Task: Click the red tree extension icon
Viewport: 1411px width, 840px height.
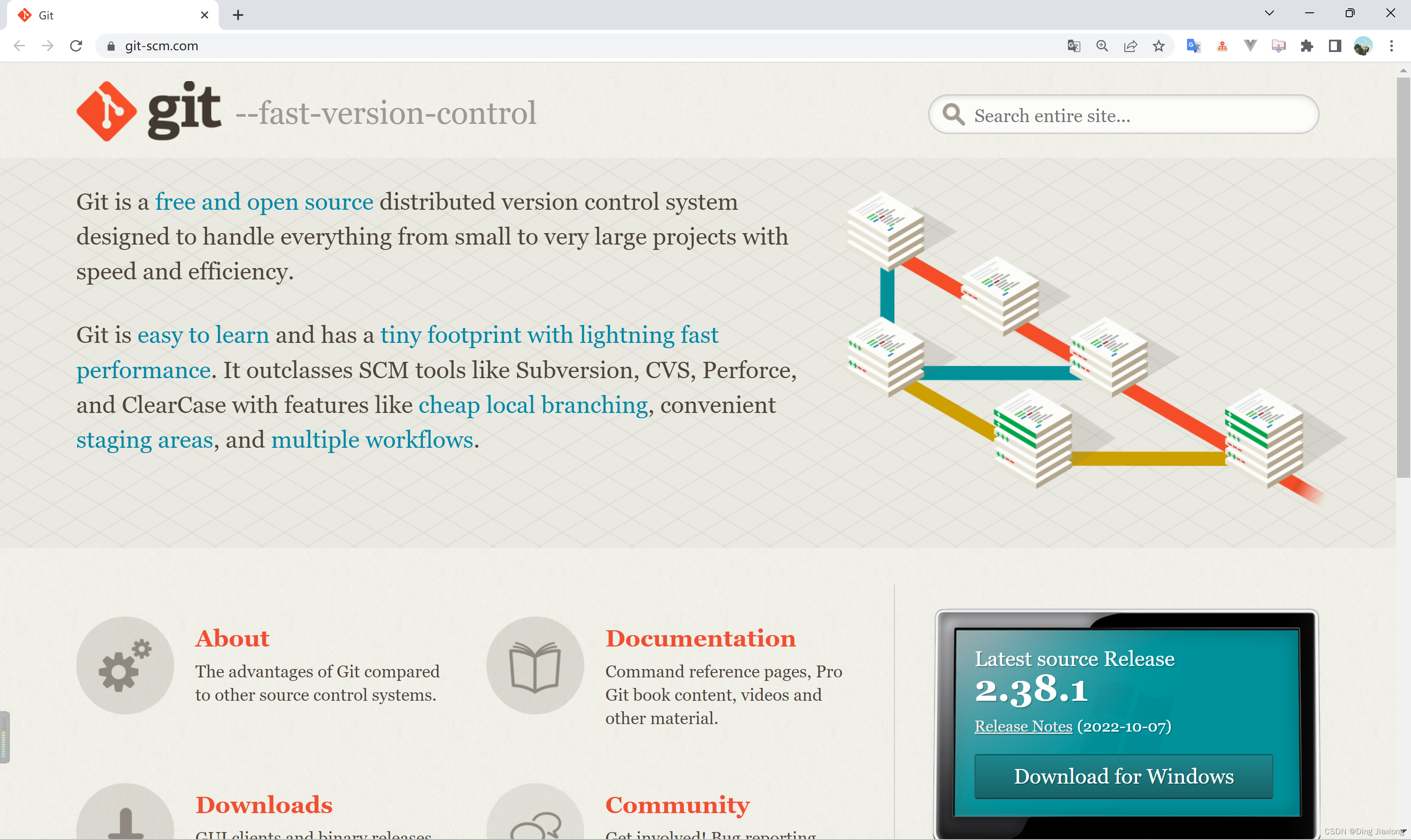Action: 1222,46
